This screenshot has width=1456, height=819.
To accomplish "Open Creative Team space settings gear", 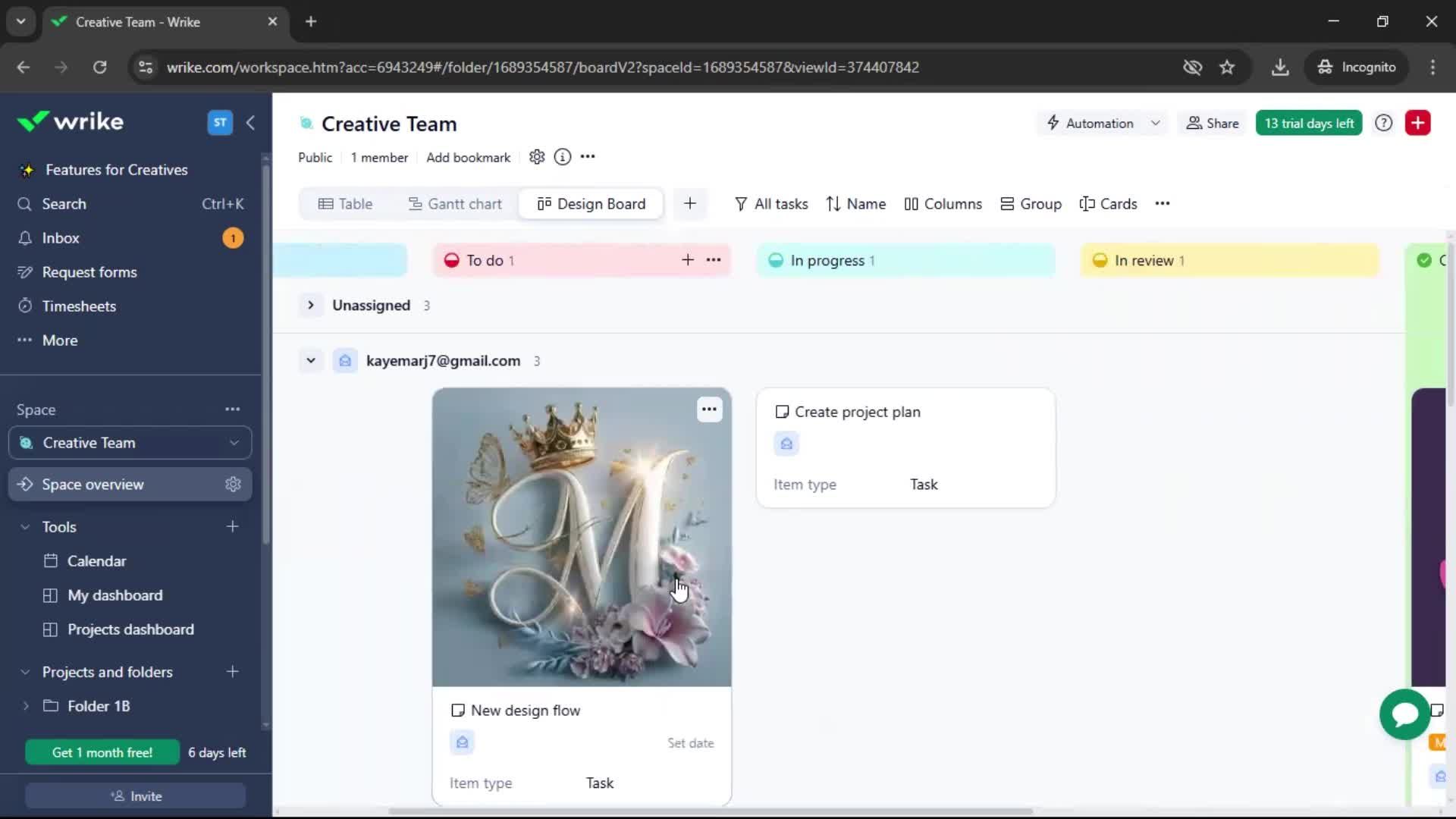I will coord(537,157).
